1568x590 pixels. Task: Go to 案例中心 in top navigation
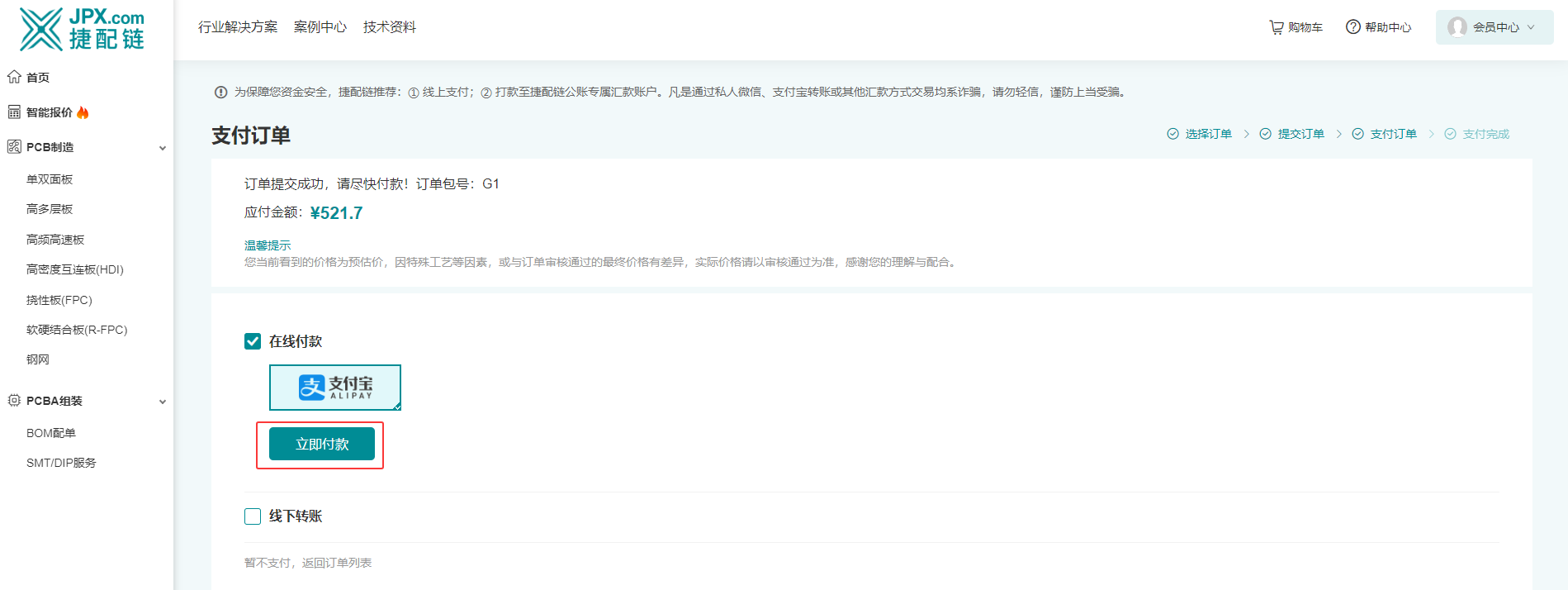click(320, 27)
